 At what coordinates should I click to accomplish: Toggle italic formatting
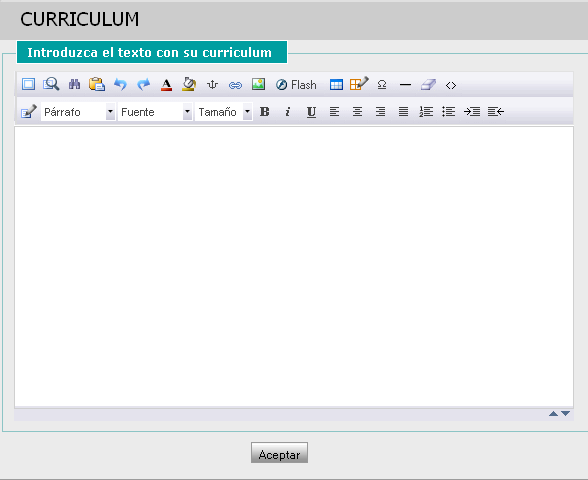click(x=288, y=112)
